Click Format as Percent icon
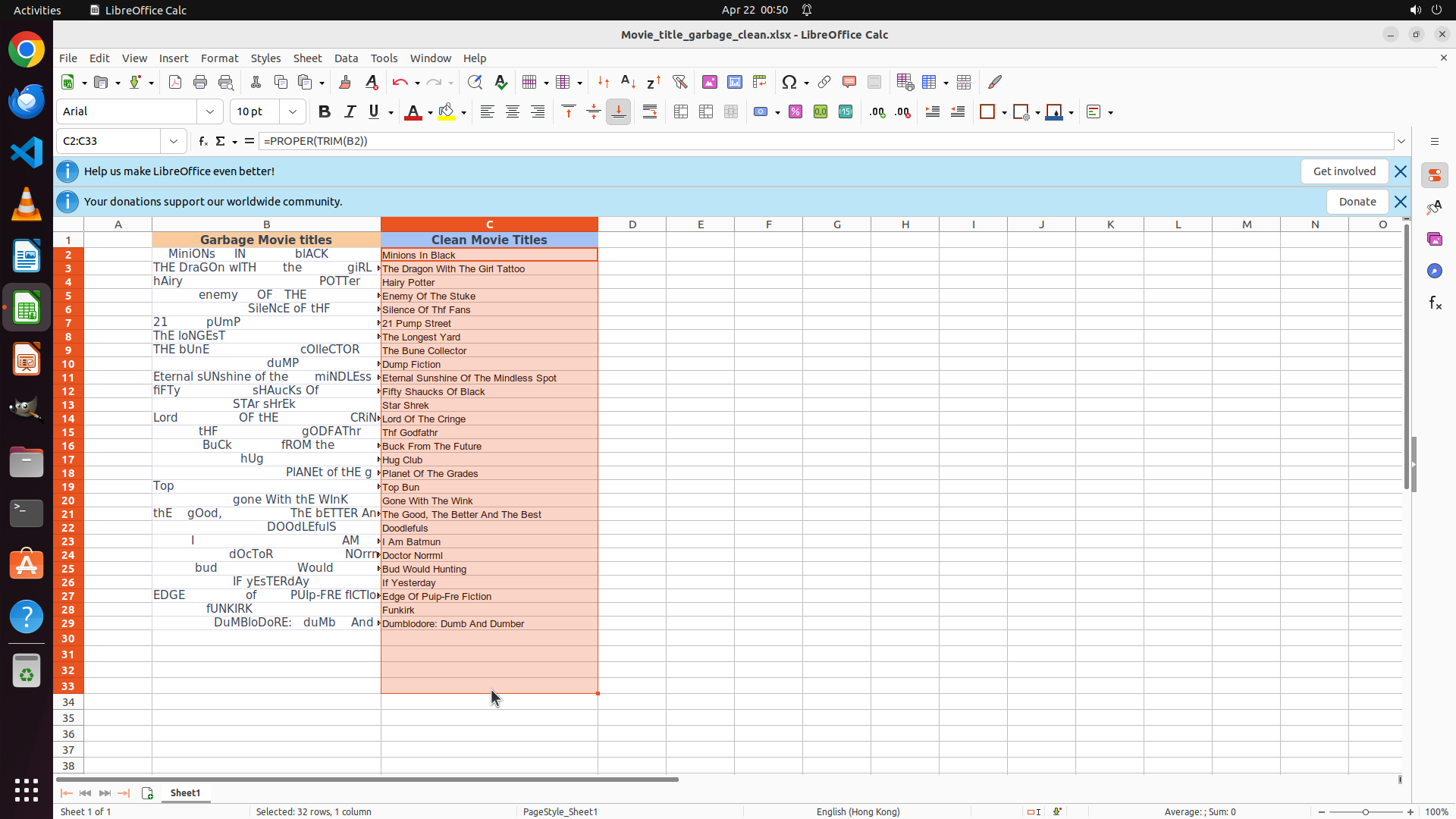The image size is (1456, 819). pyautogui.click(x=795, y=112)
